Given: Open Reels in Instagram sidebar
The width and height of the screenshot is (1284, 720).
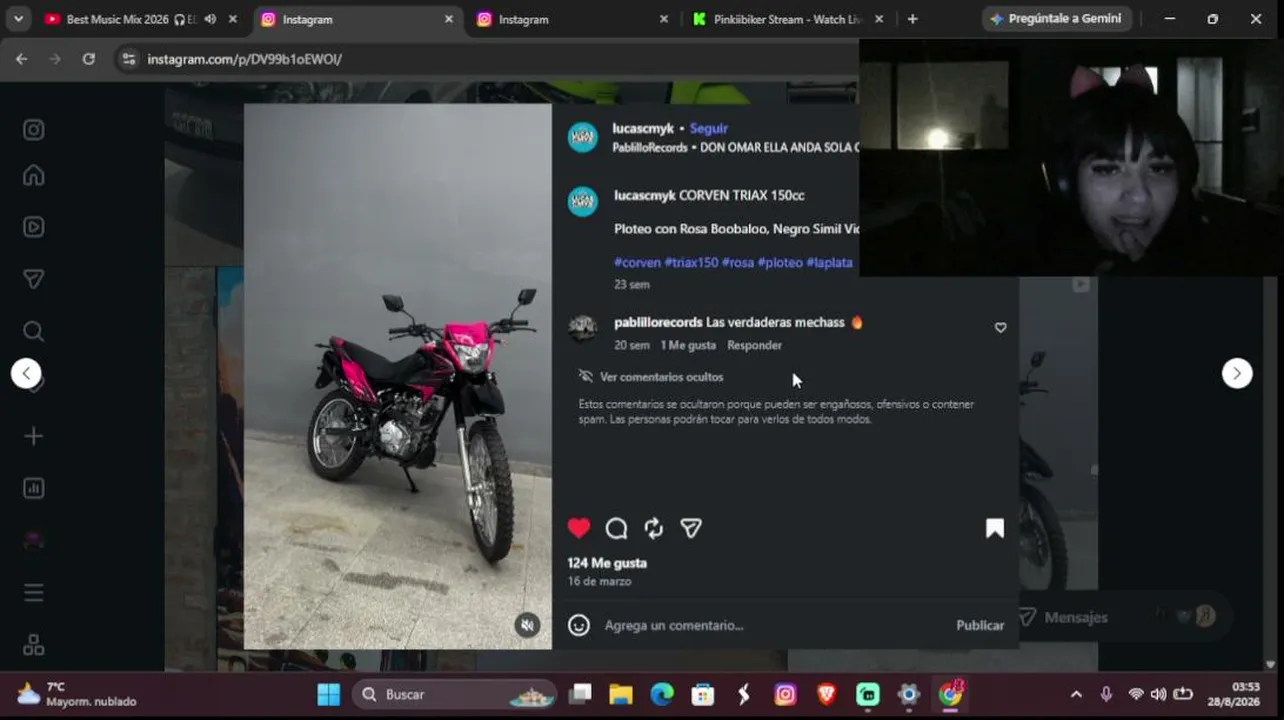Looking at the screenshot, I should [34, 227].
